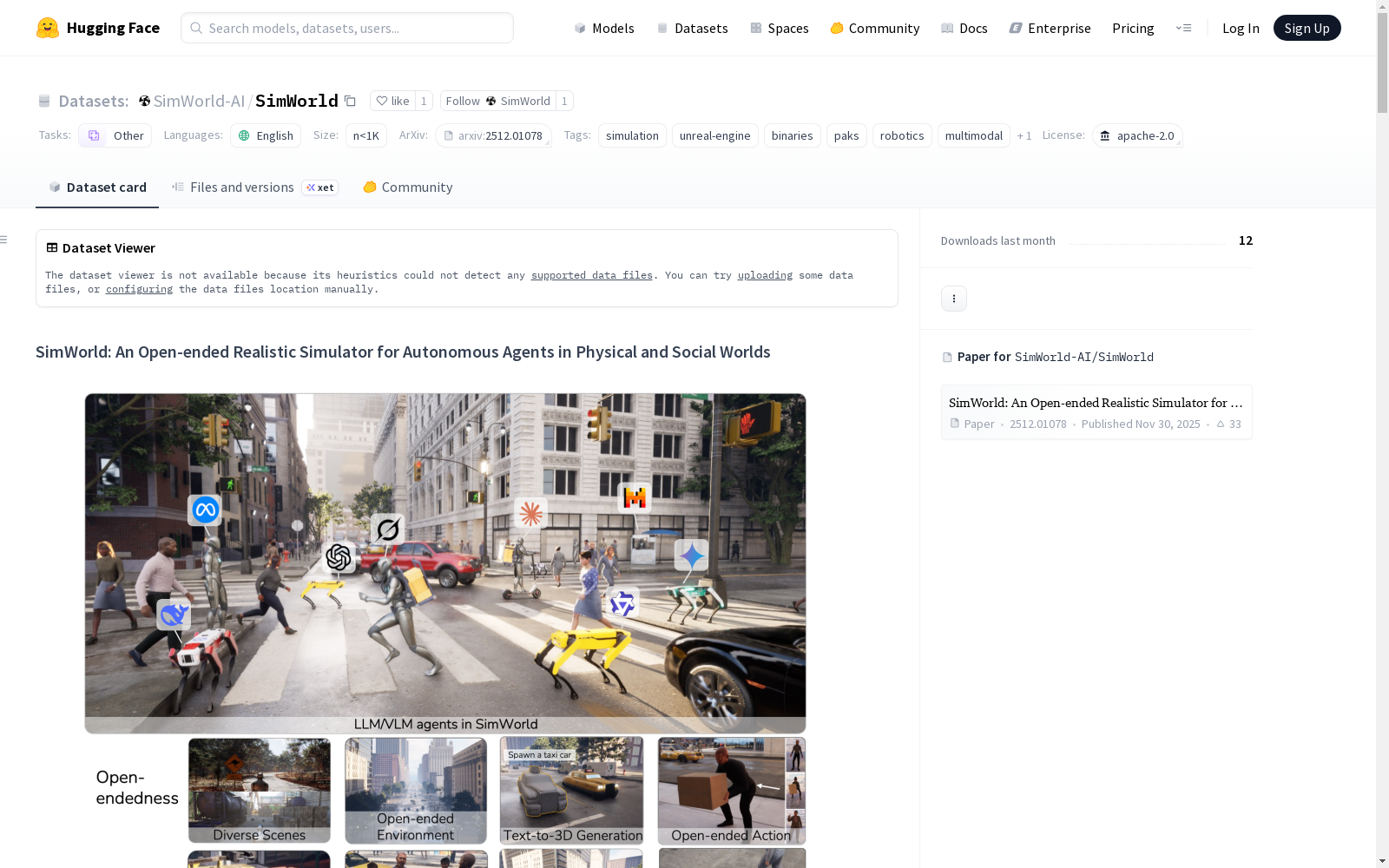Follow the SimWorld organization
The width and height of the screenshot is (1389, 868).
[497, 101]
